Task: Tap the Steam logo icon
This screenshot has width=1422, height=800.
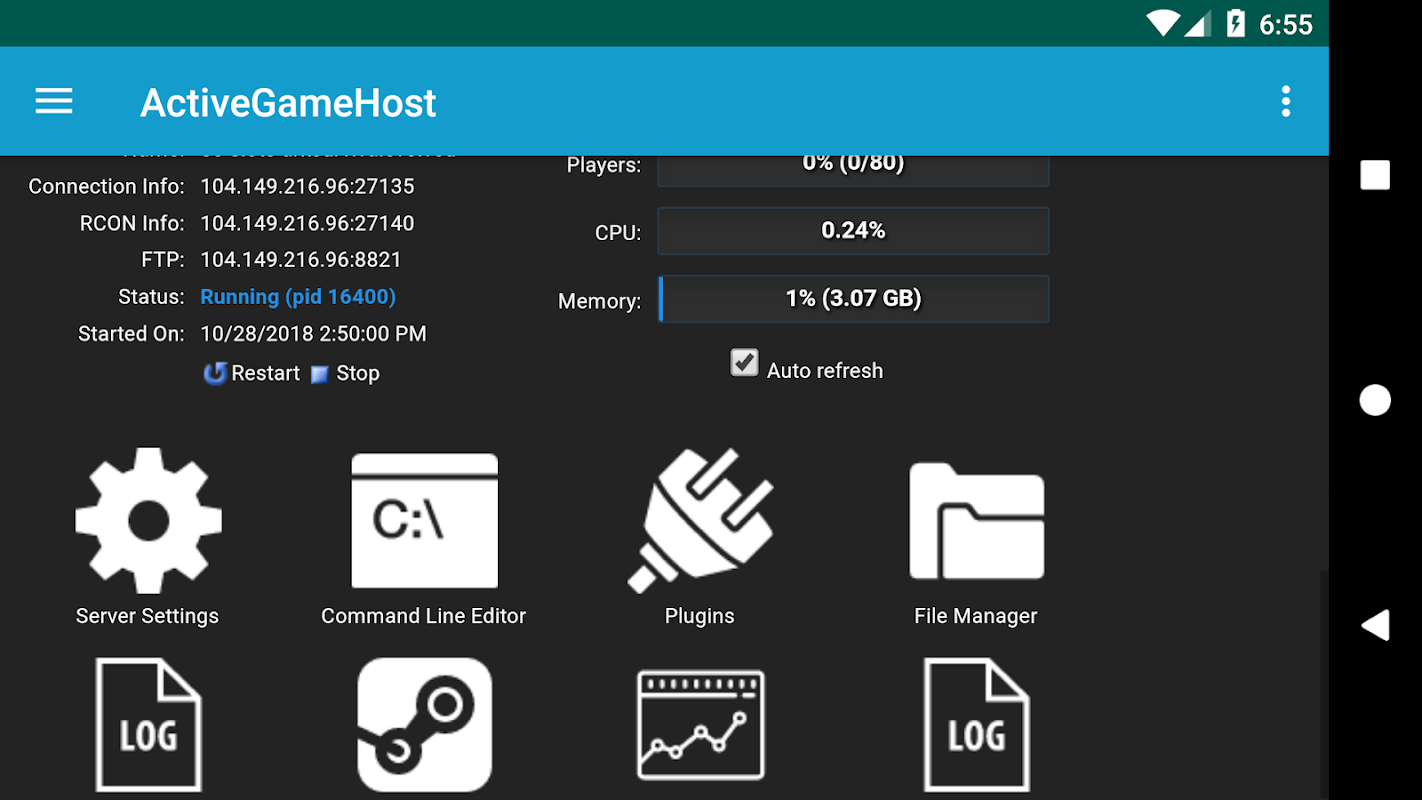Action: [424, 725]
